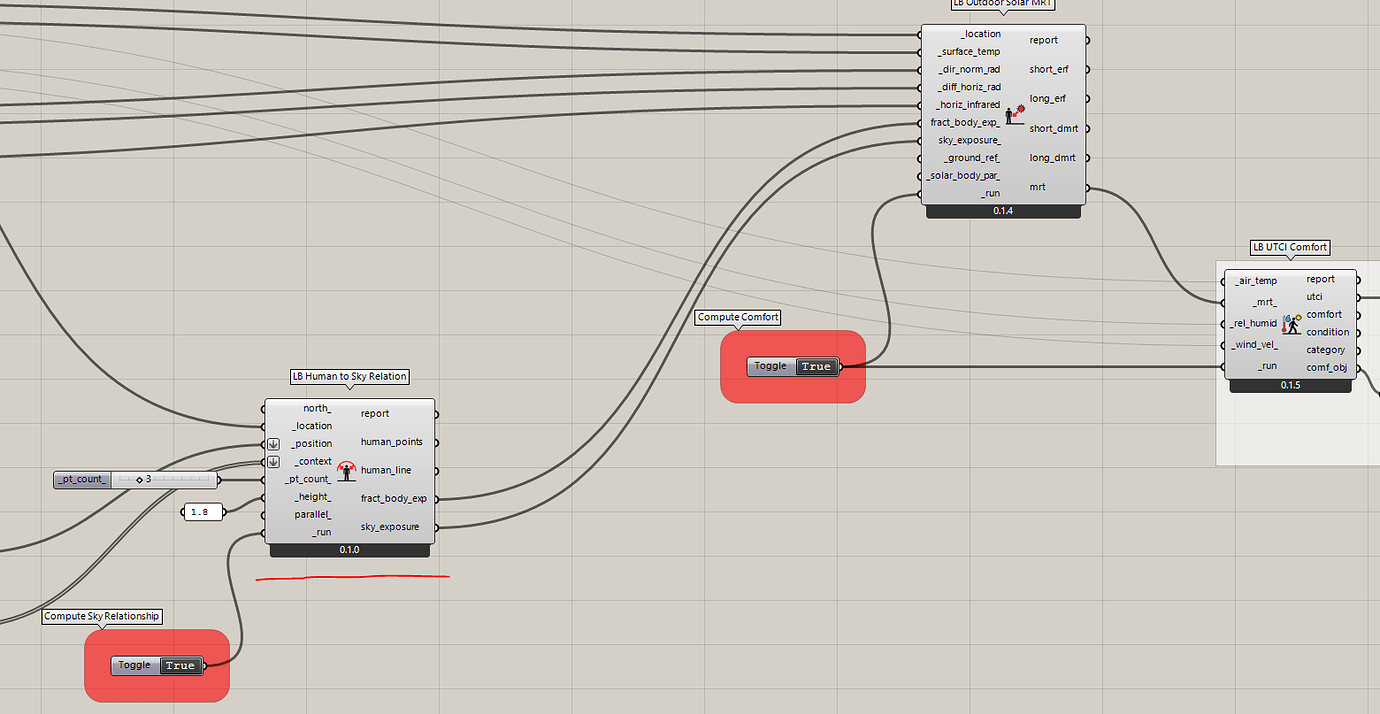The width and height of the screenshot is (1380, 714).
Task: Click the flatten arrow icon on _context input
Action: 273,462
